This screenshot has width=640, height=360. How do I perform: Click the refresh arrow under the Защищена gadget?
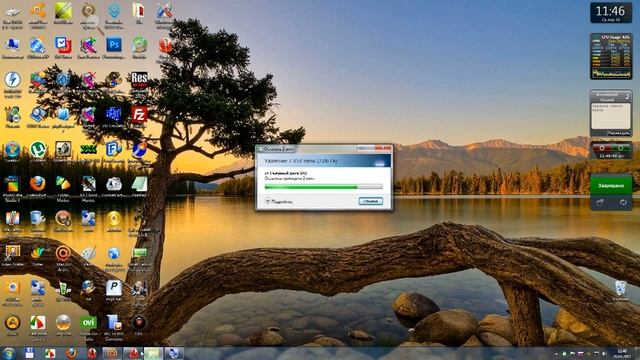623,202
